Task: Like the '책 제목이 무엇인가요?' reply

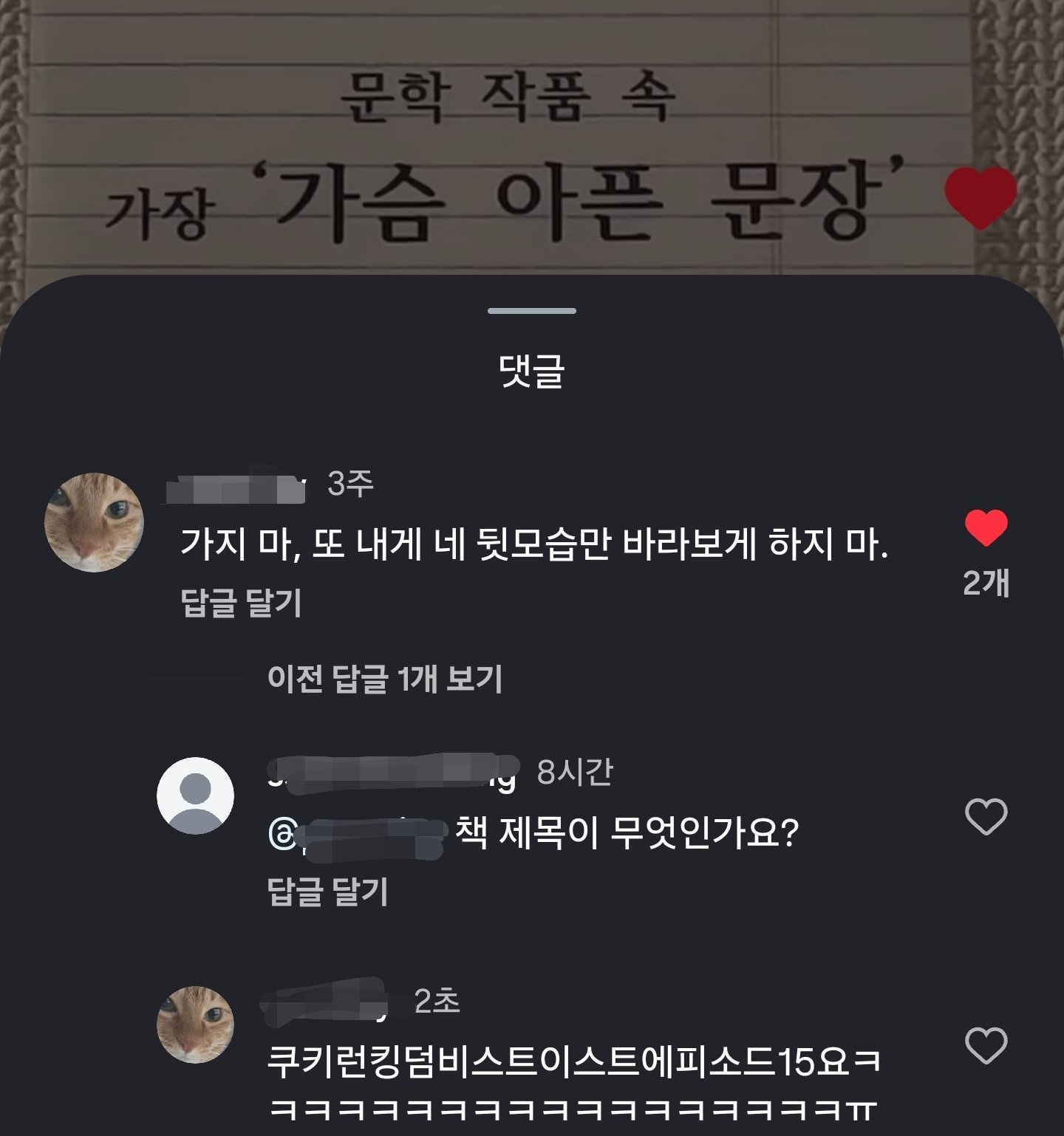Action: pos(986,817)
